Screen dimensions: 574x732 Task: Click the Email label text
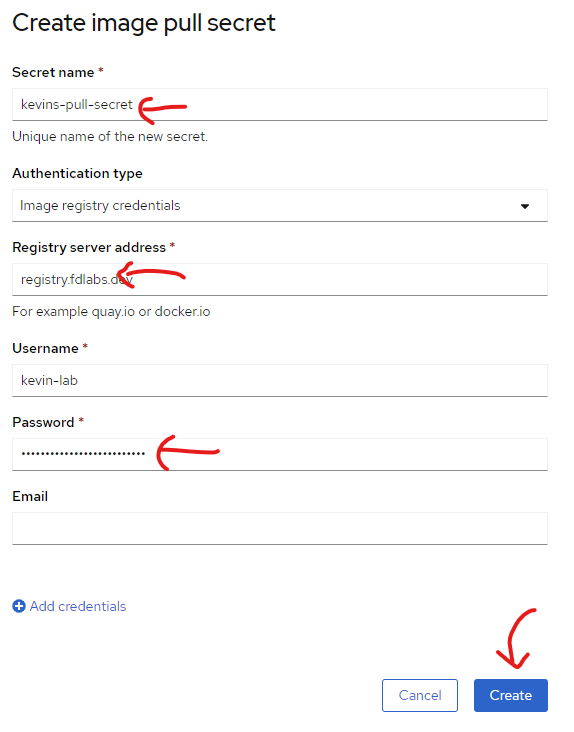[x=30, y=496]
